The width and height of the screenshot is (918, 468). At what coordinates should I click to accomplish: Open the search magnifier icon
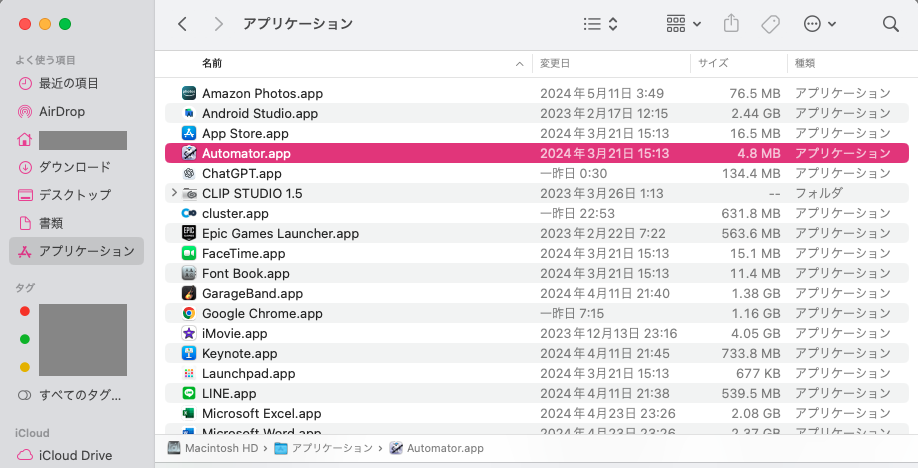pos(890,23)
